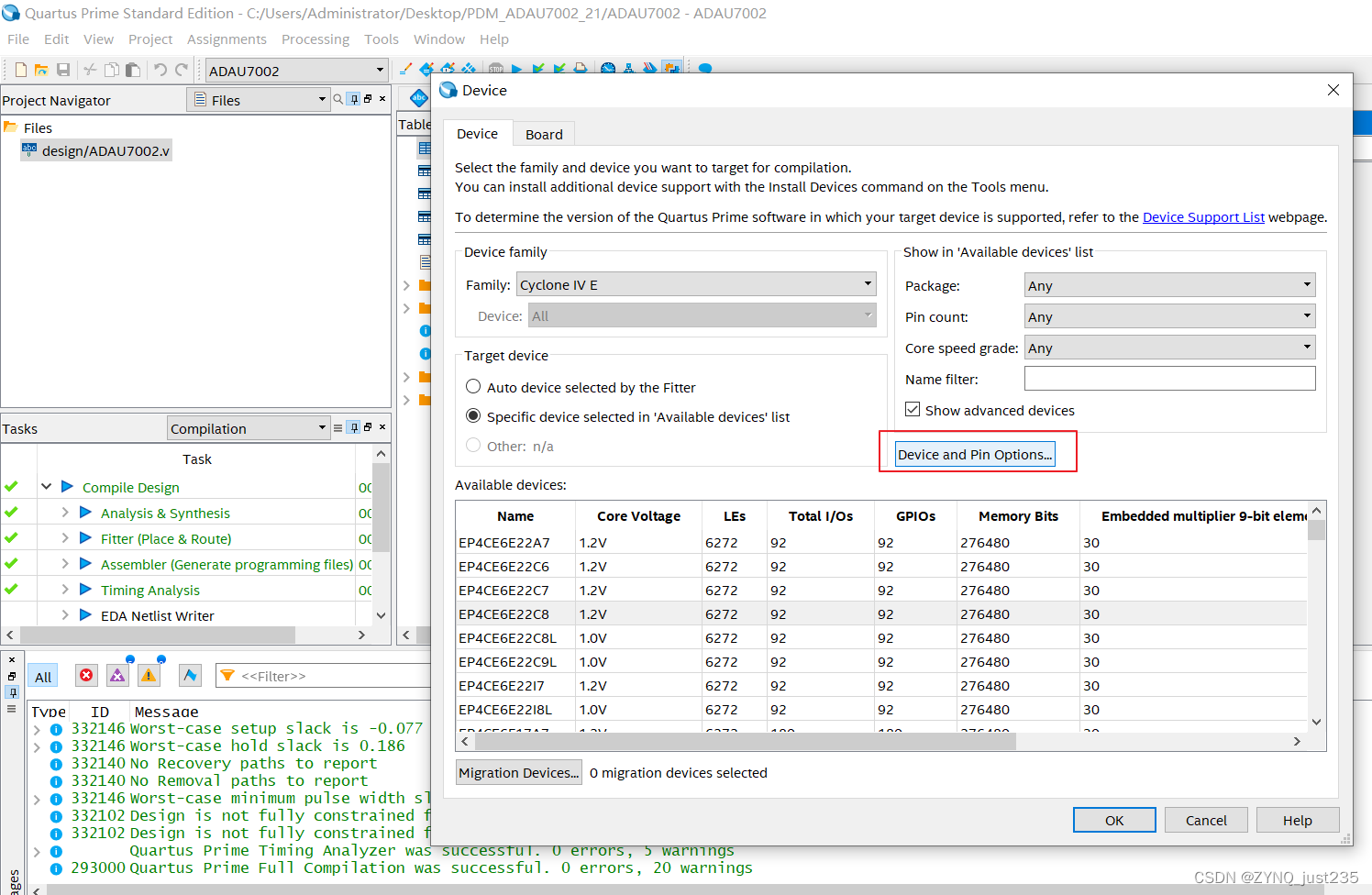Screen dimensions: 1372x895
Task: Toggle the All messages filter button
Action: click(x=43, y=677)
